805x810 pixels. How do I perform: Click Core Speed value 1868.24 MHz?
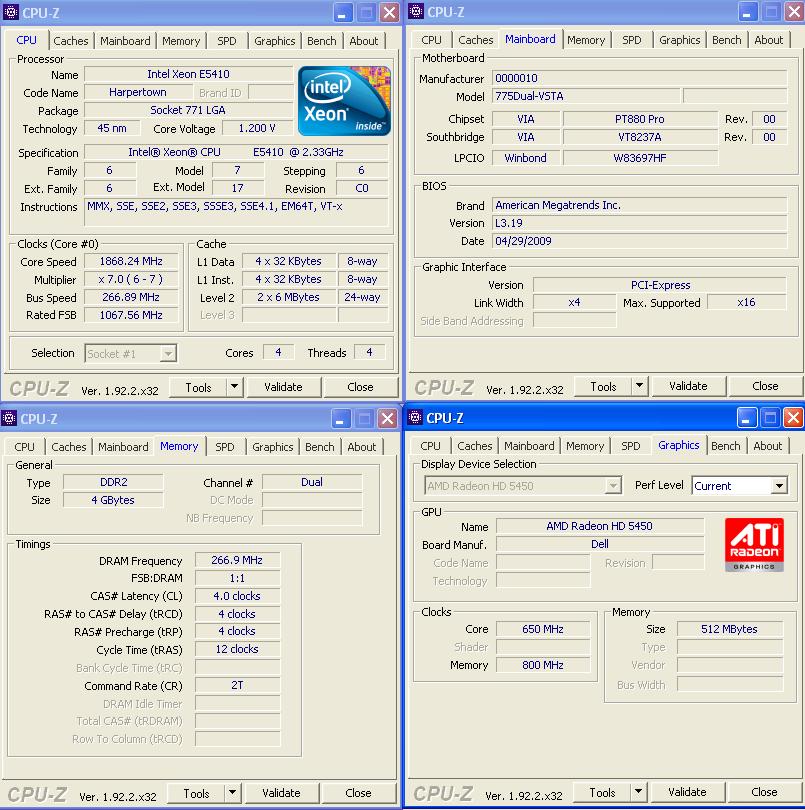tap(131, 261)
